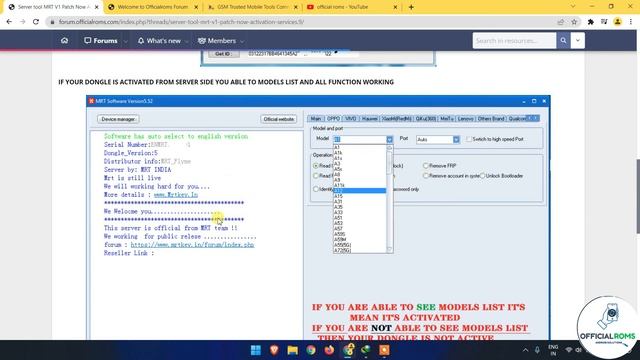Open the Chrome three-dot menu
The image size is (640, 360).
(x=631, y=22)
